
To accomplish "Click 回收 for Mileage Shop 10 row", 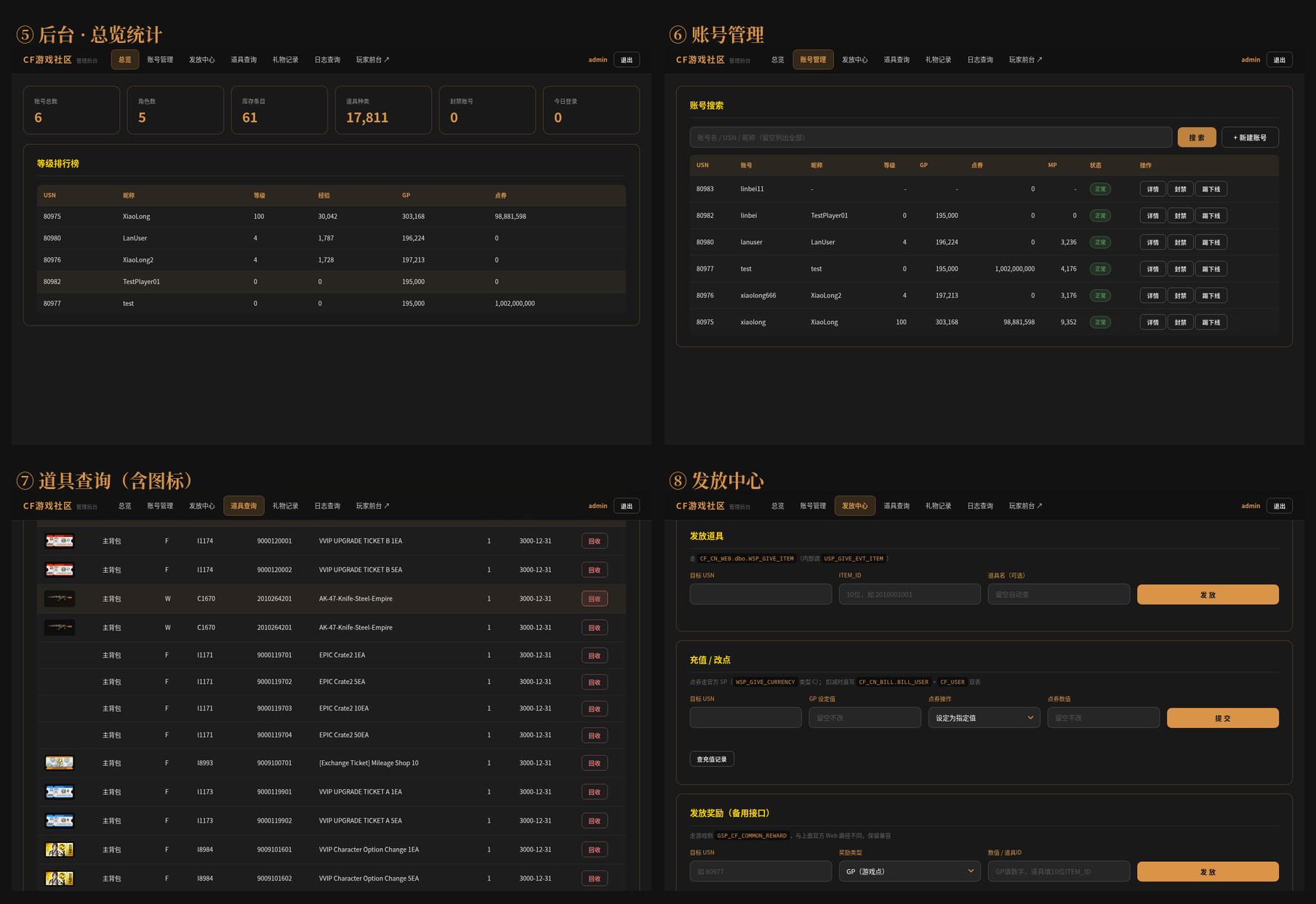I will coord(595,763).
